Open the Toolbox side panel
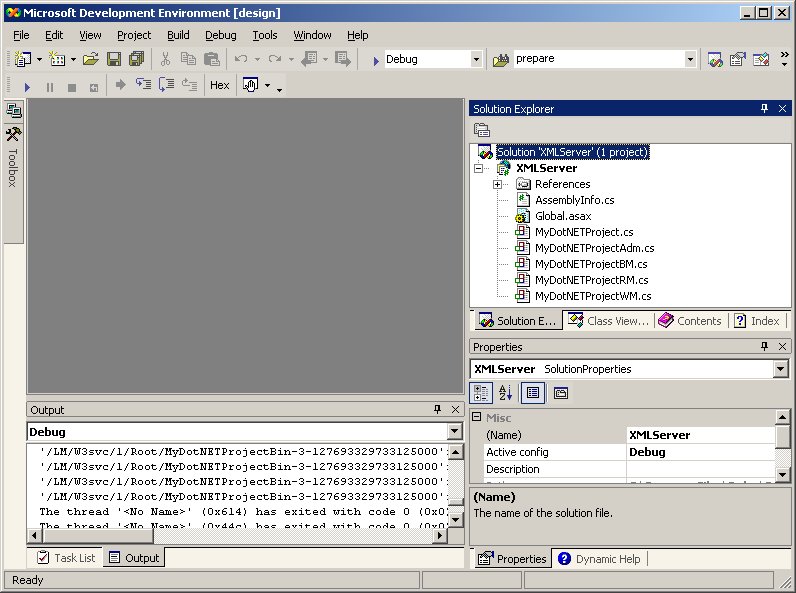Viewport: 796px width, 593px height. (13, 158)
